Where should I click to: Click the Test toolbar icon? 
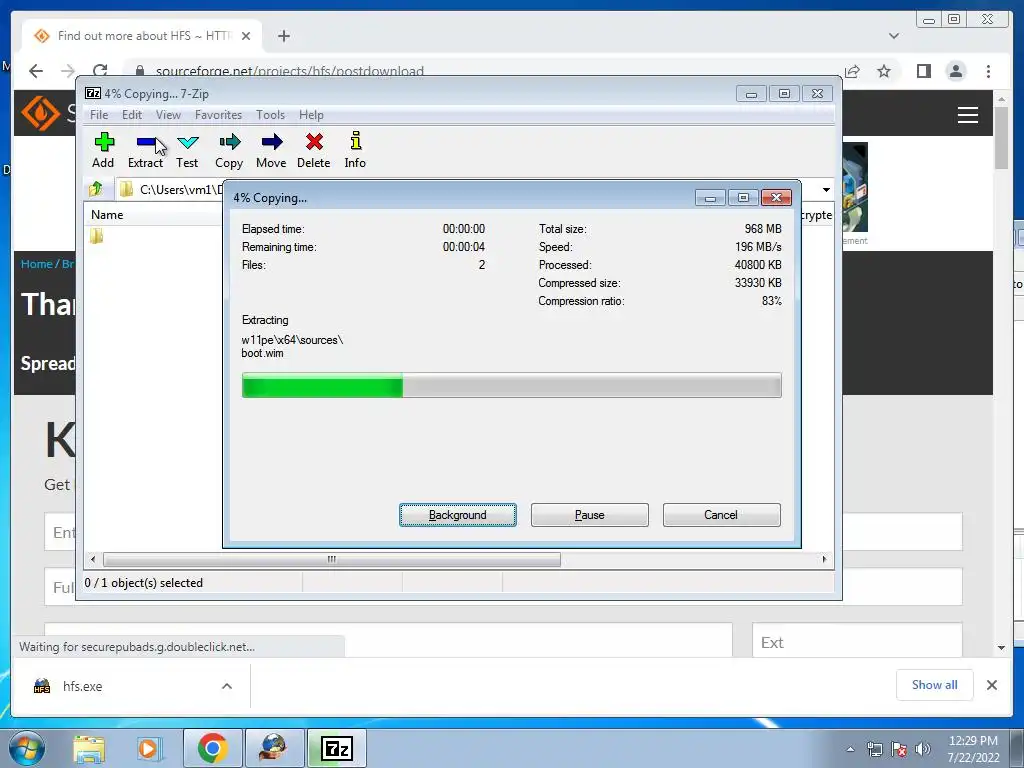point(187,150)
